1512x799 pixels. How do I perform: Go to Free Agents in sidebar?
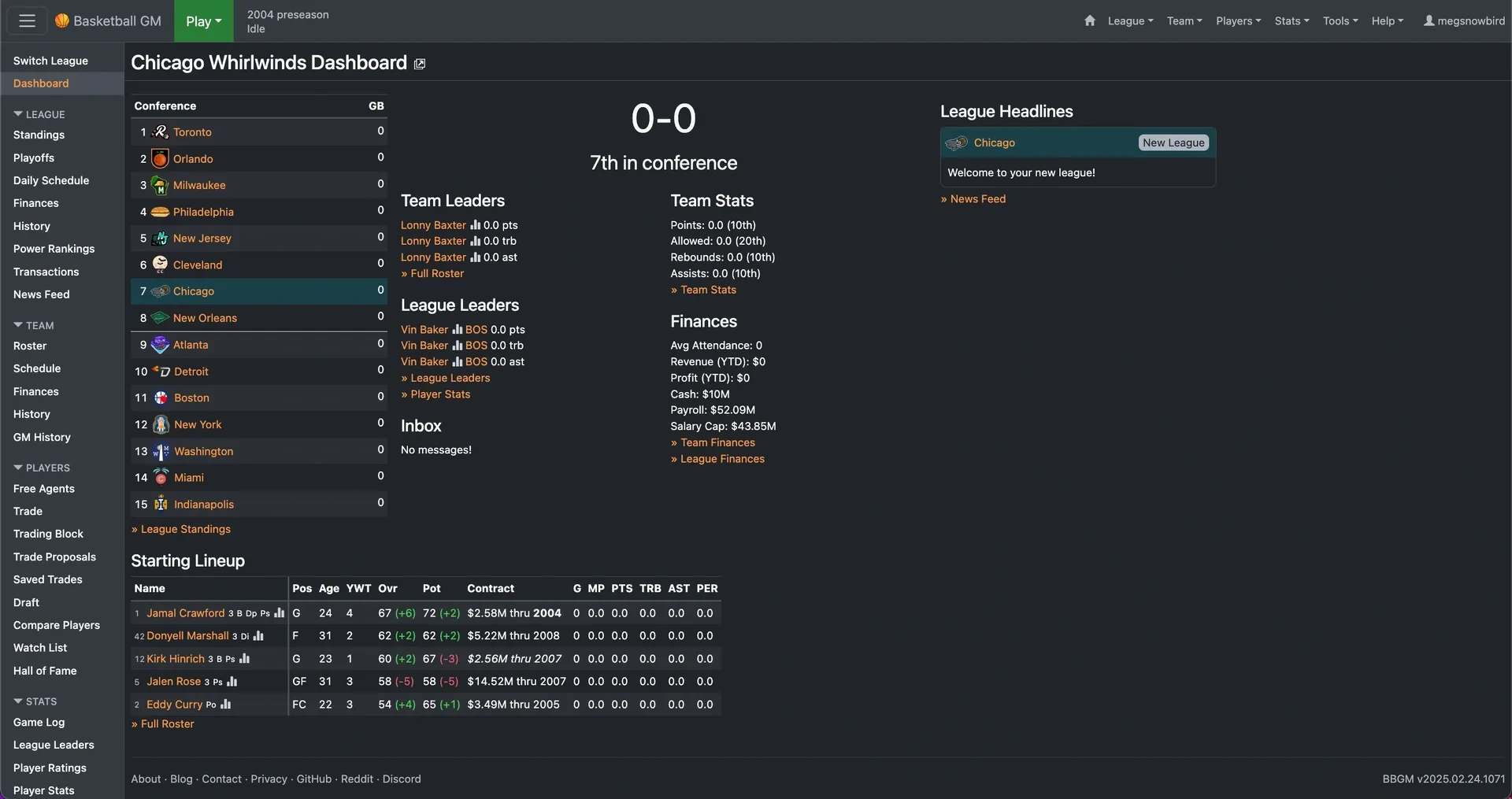click(x=44, y=489)
